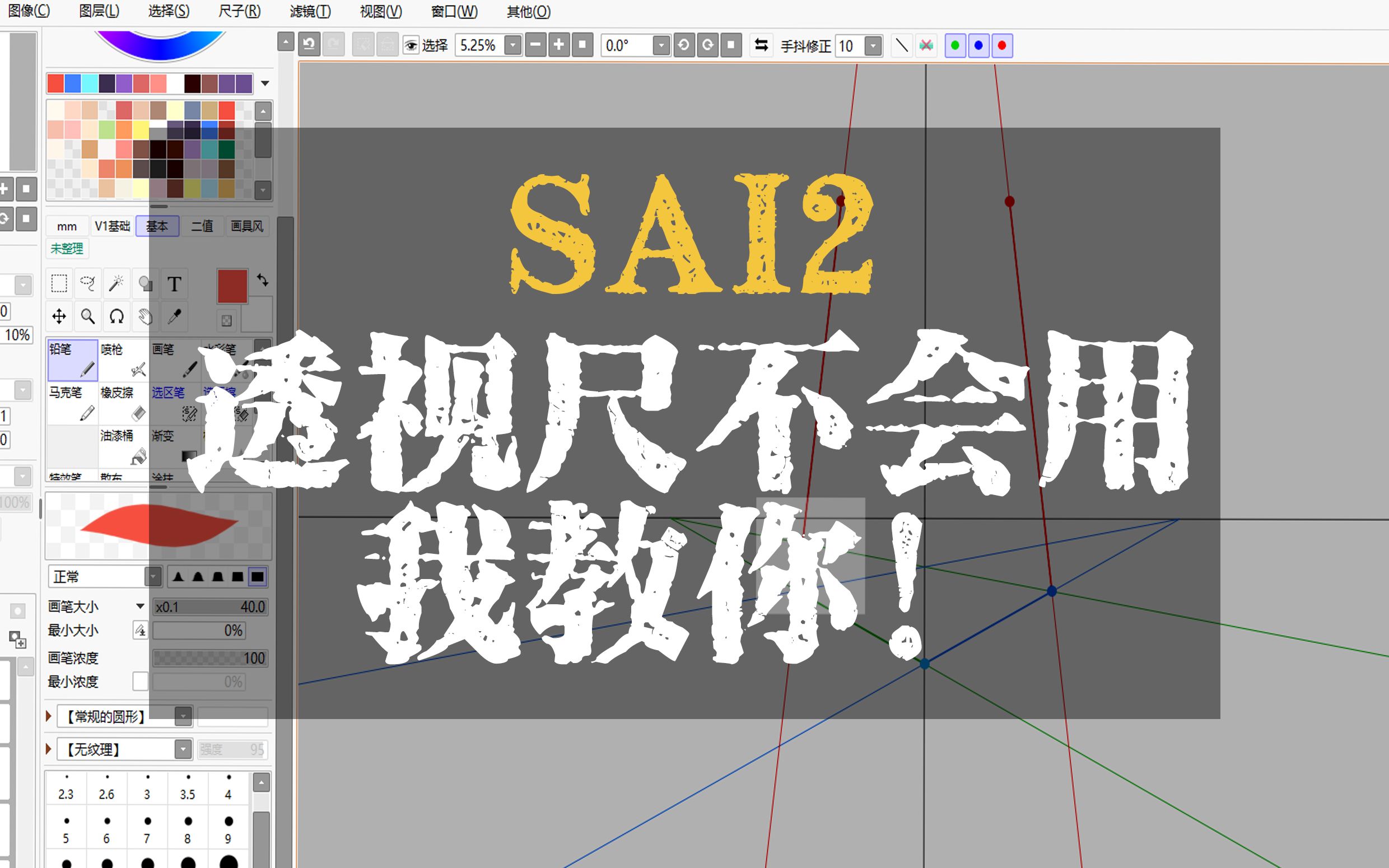Viewport: 1389px width, 868px height.
Task: Rotate the canvas clockwise
Action: tap(708, 45)
